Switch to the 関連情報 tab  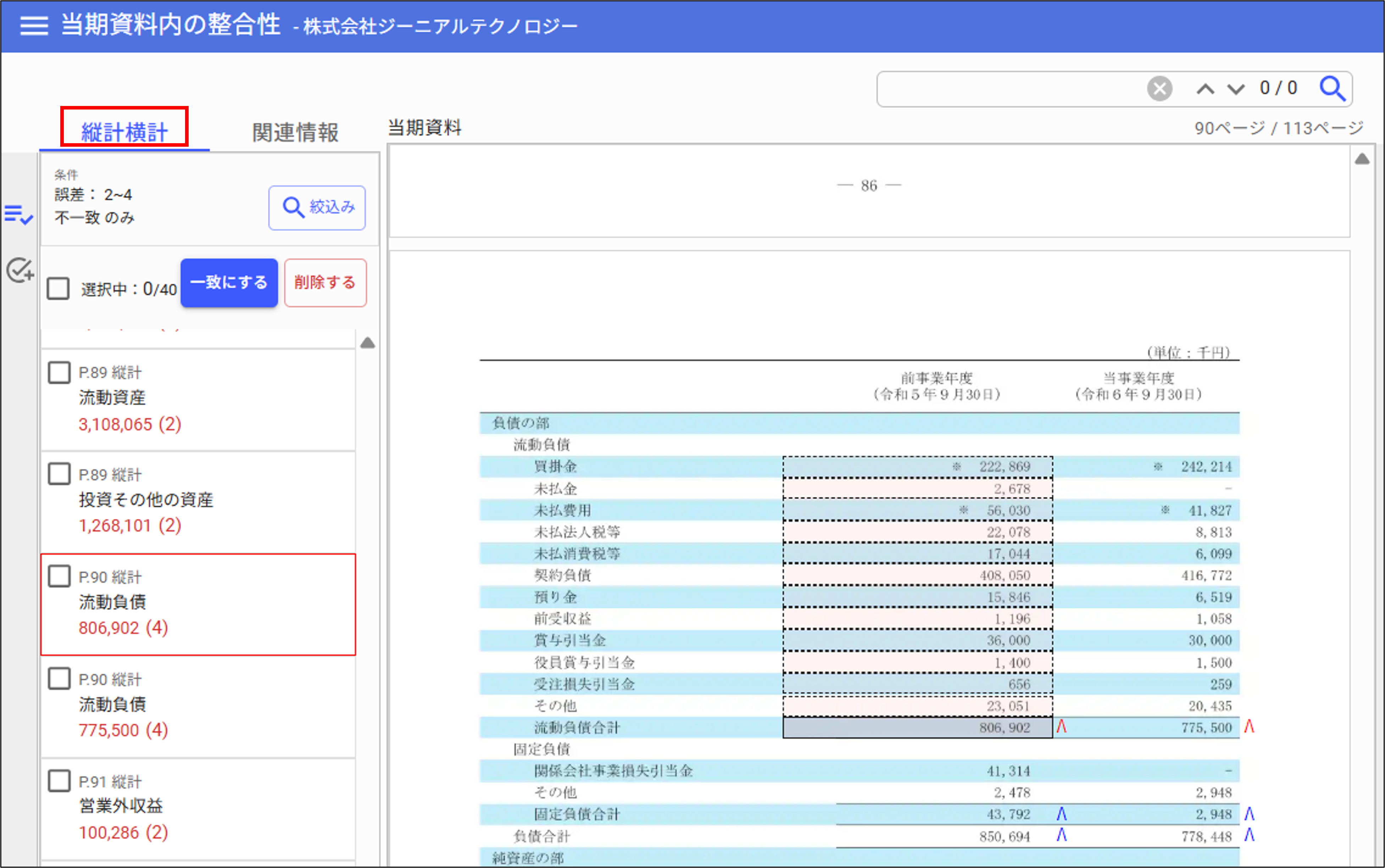tap(295, 133)
